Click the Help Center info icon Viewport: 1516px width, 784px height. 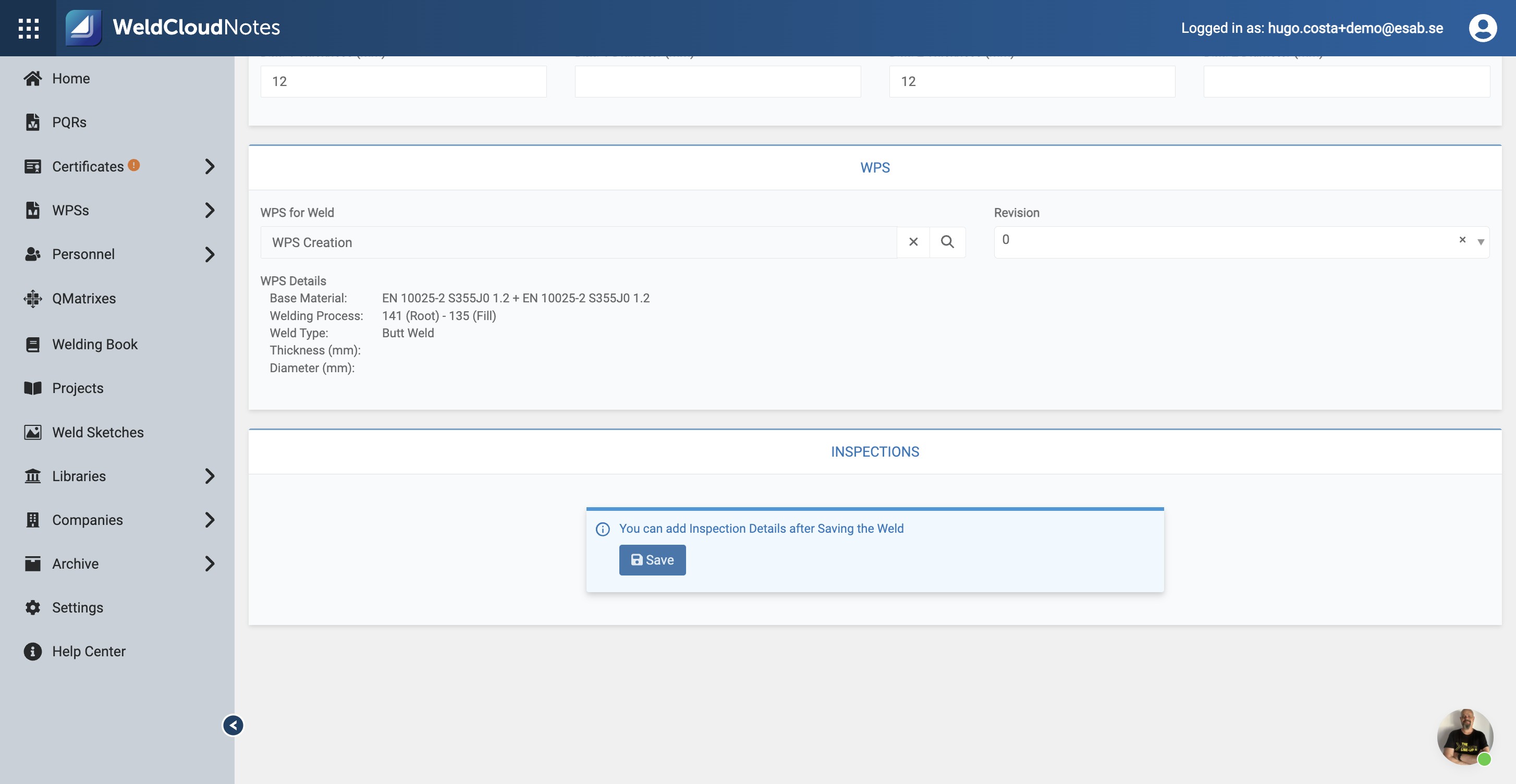[33, 651]
